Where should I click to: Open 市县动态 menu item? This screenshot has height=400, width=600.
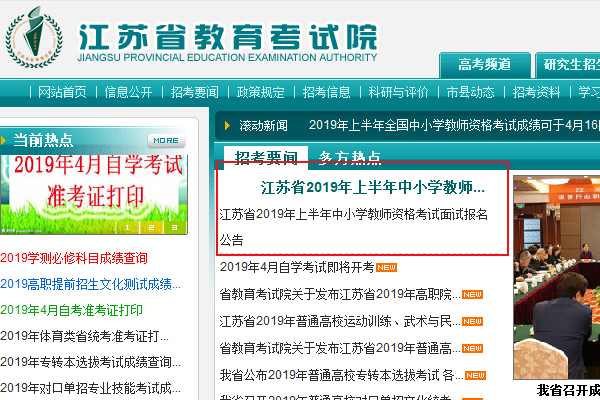tap(470, 92)
